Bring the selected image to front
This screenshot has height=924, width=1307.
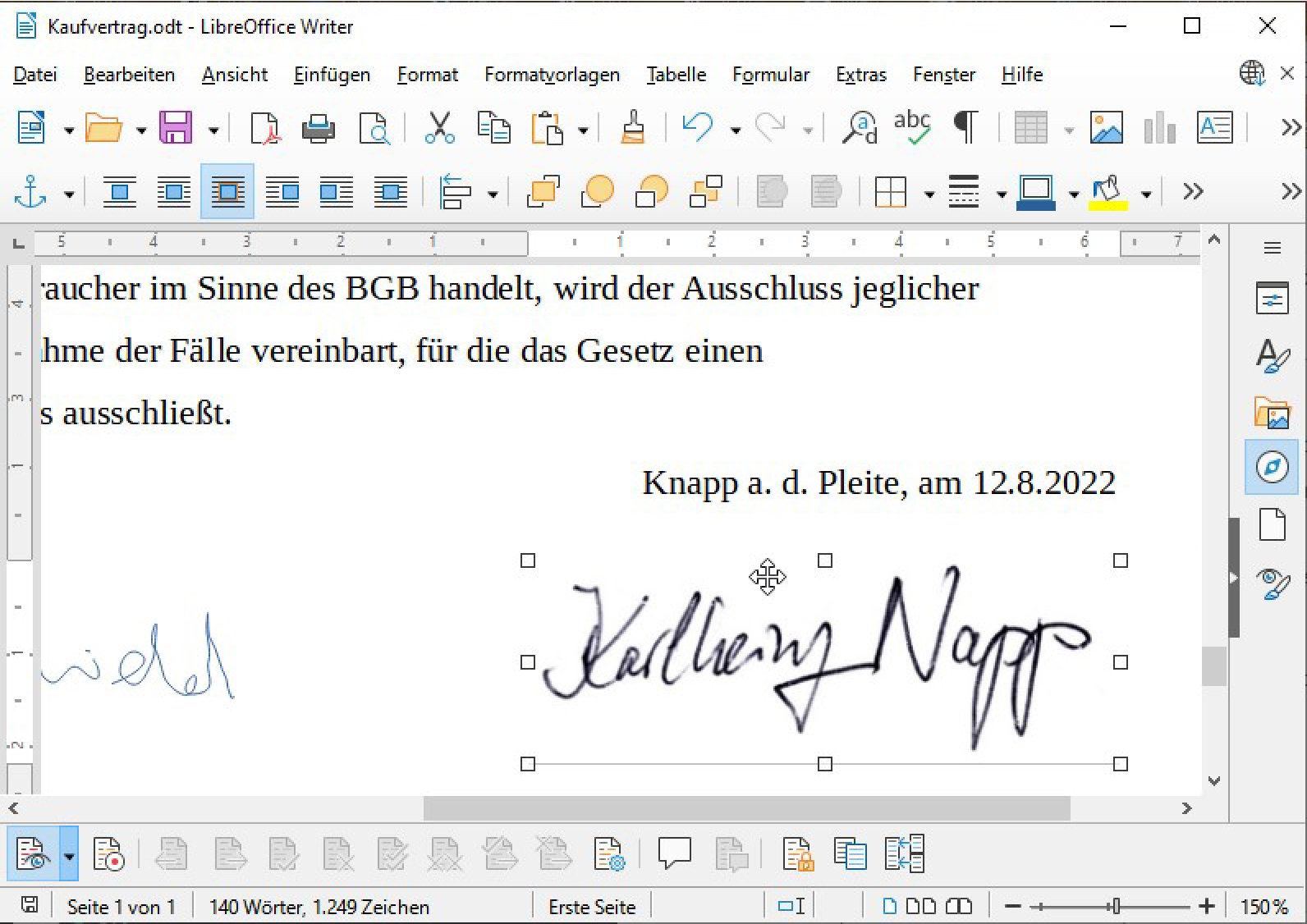pos(543,192)
